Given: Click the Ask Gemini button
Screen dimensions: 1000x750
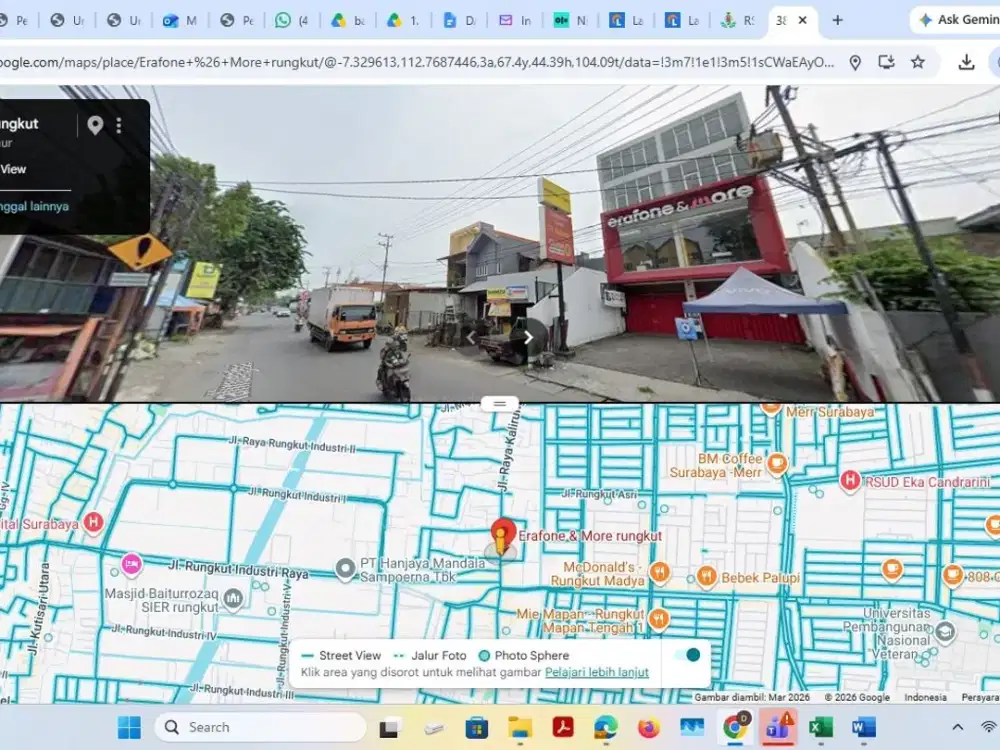Looking at the screenshot, I should pyautogui.click(x=958, y=20).
